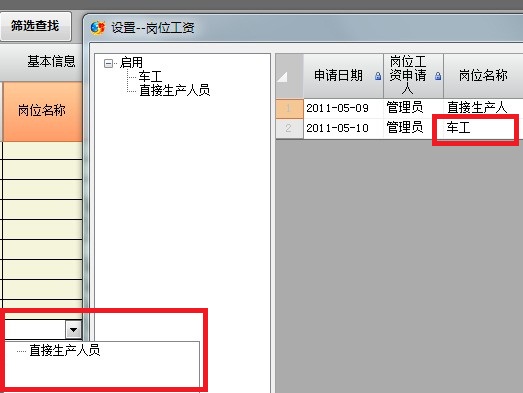Open the 基本信息 tab

(51, 62)
